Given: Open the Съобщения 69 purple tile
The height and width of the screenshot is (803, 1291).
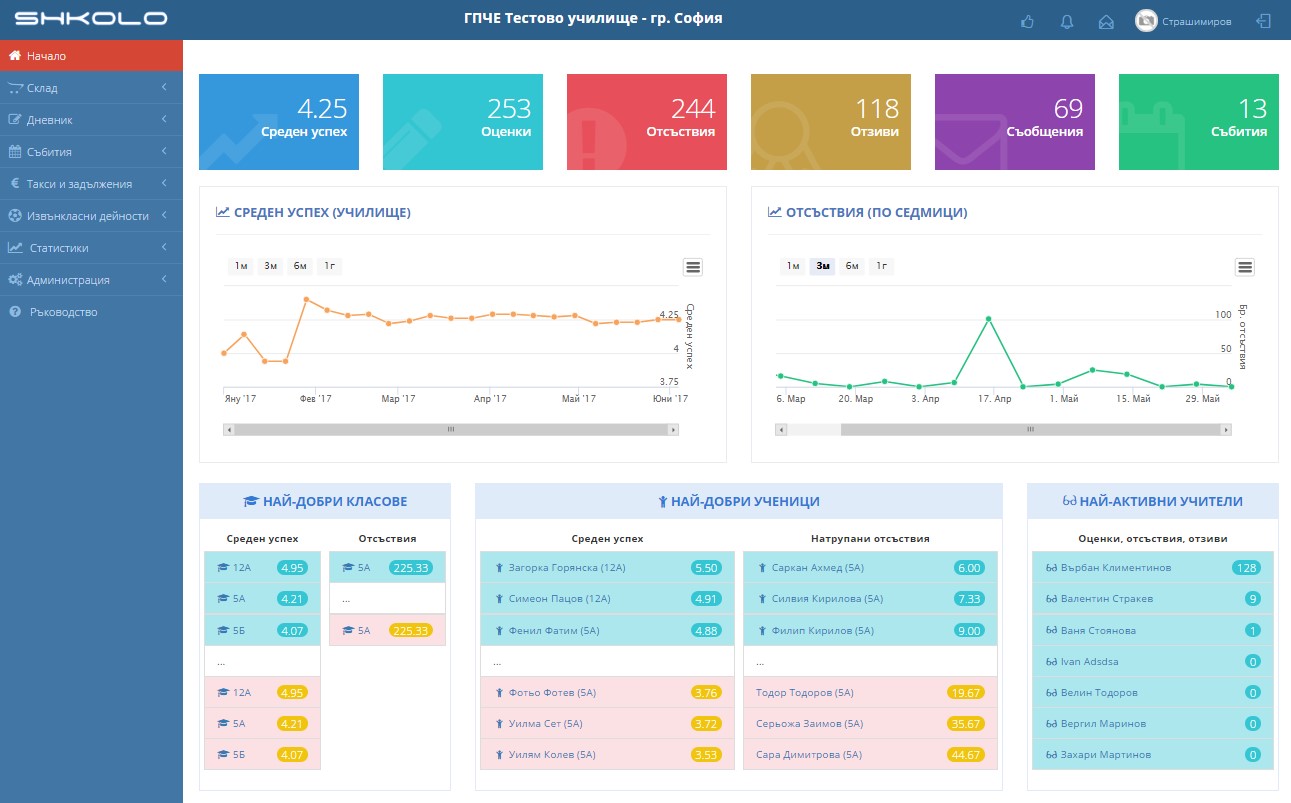Looking at the screenshot, I should (1014, 122).
